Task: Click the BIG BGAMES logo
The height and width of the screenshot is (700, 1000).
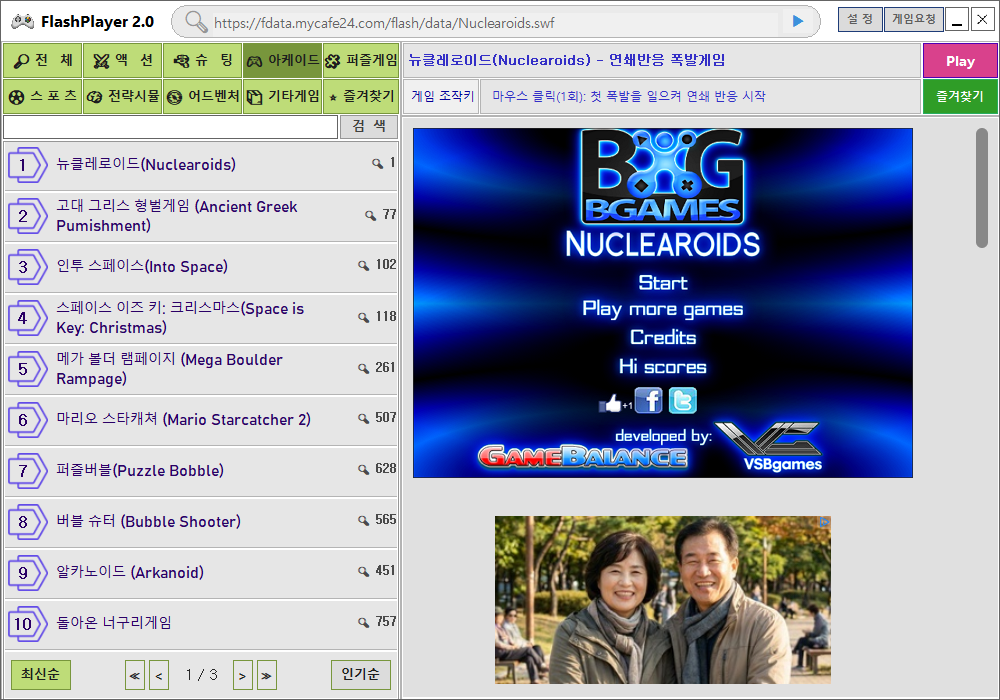Action: (x=663, y=177)
